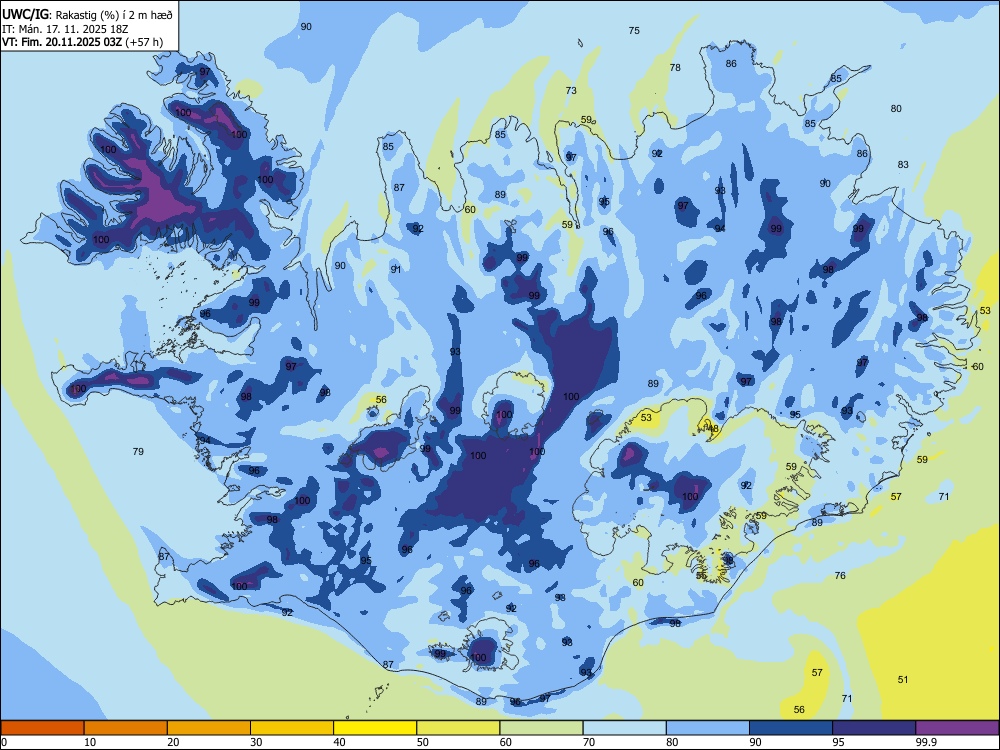Screen dimensions: 1000x750
Task: Click the bright yellow 40–50 legend swatch
Action: [375, 728]
